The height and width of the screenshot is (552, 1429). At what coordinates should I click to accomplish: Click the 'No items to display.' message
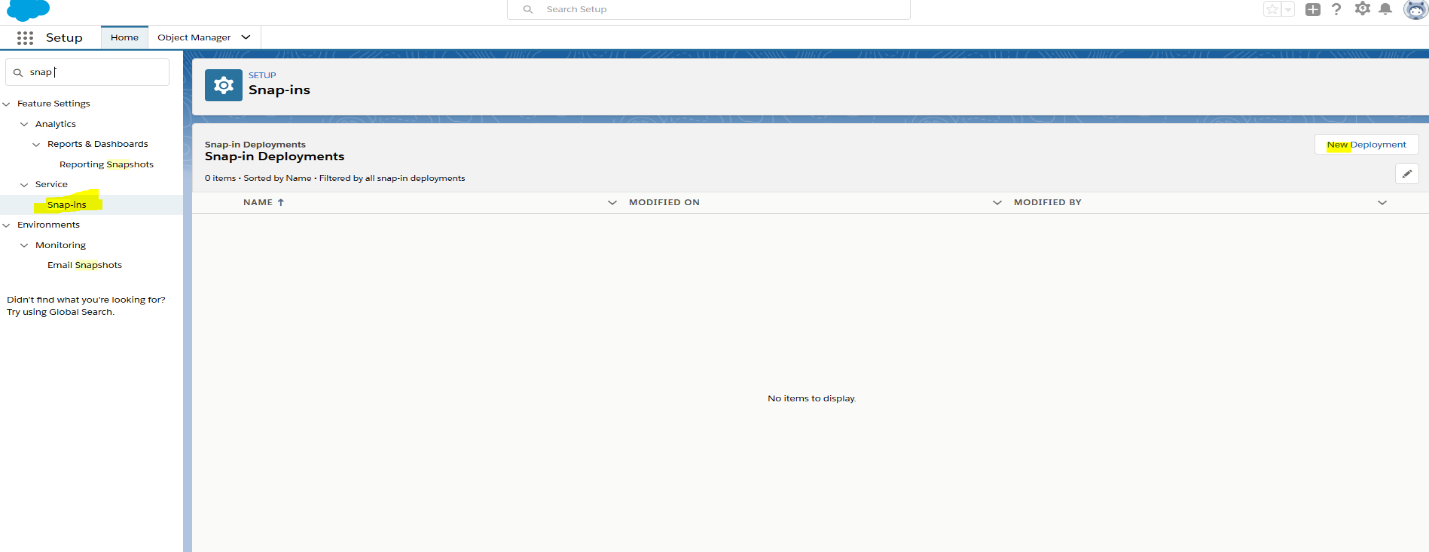click(811, 398)
